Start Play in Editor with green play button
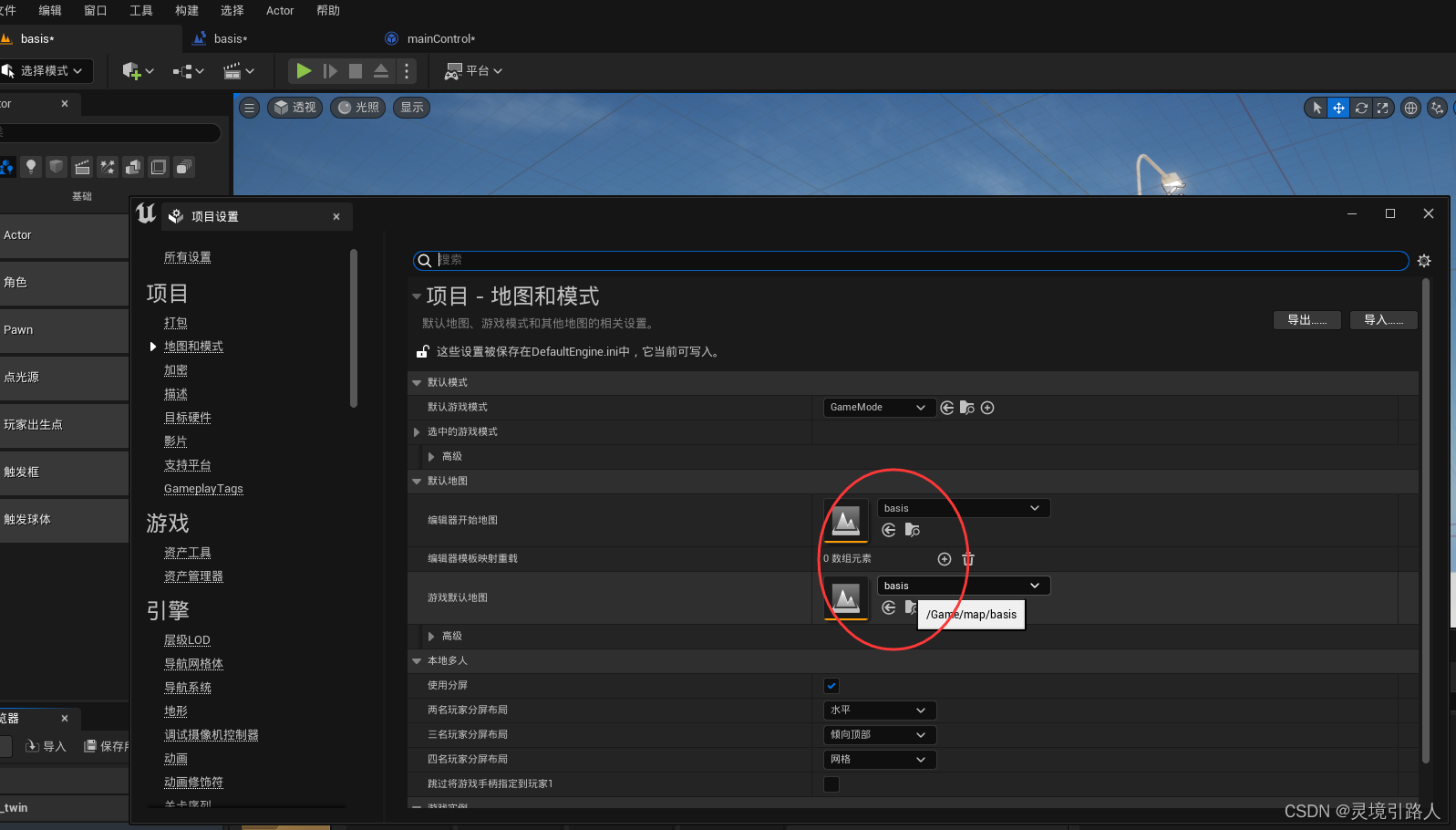 304,70
